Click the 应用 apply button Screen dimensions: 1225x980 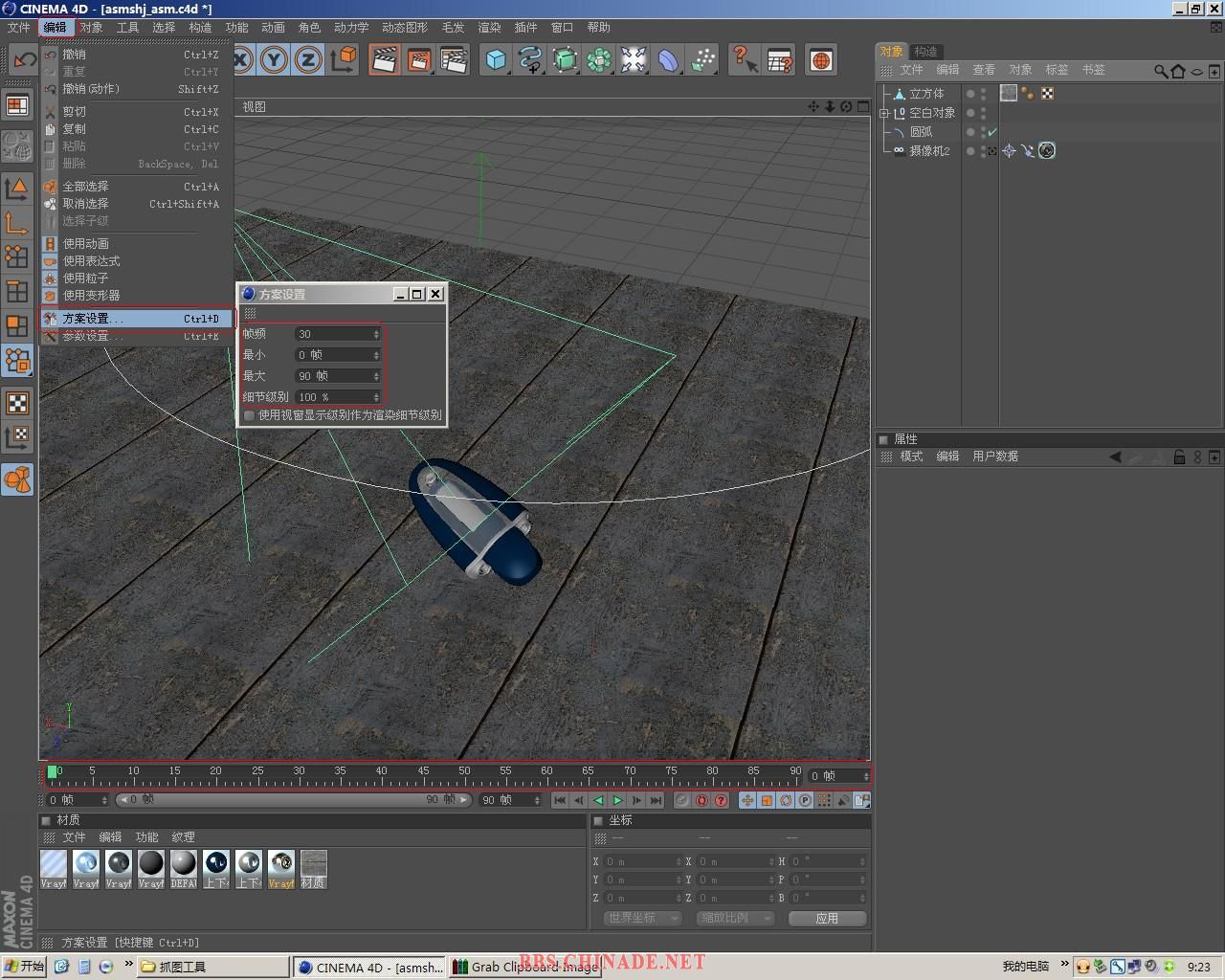pyautogui.click(x=827, y=918)
